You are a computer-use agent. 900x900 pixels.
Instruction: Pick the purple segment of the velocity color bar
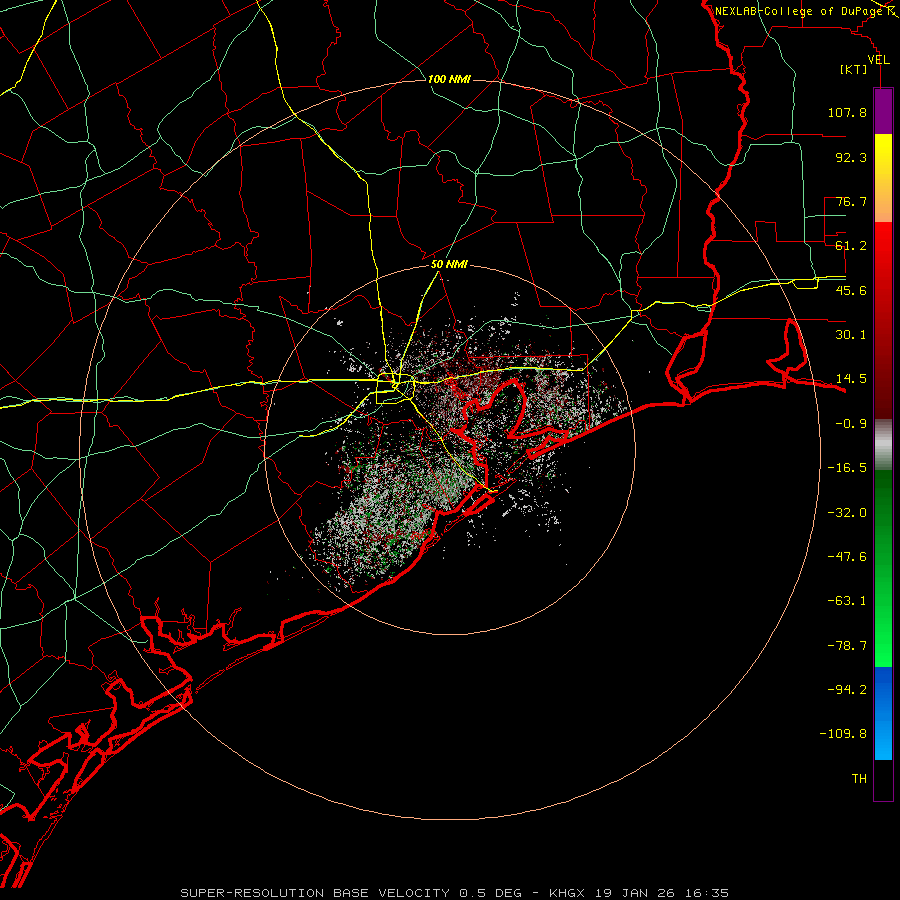883,111
